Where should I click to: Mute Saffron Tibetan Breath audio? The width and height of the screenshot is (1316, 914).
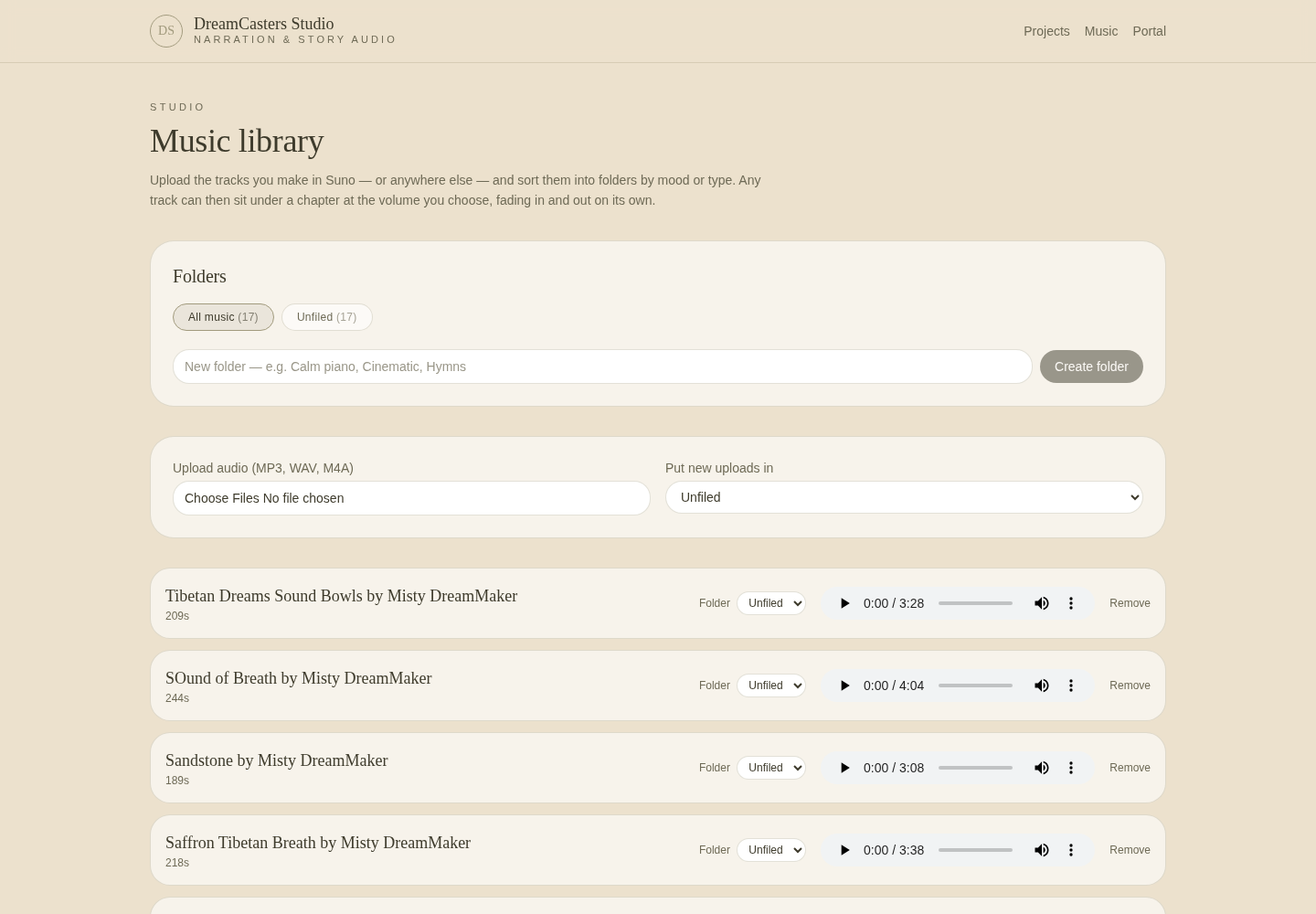point(1042,850)
